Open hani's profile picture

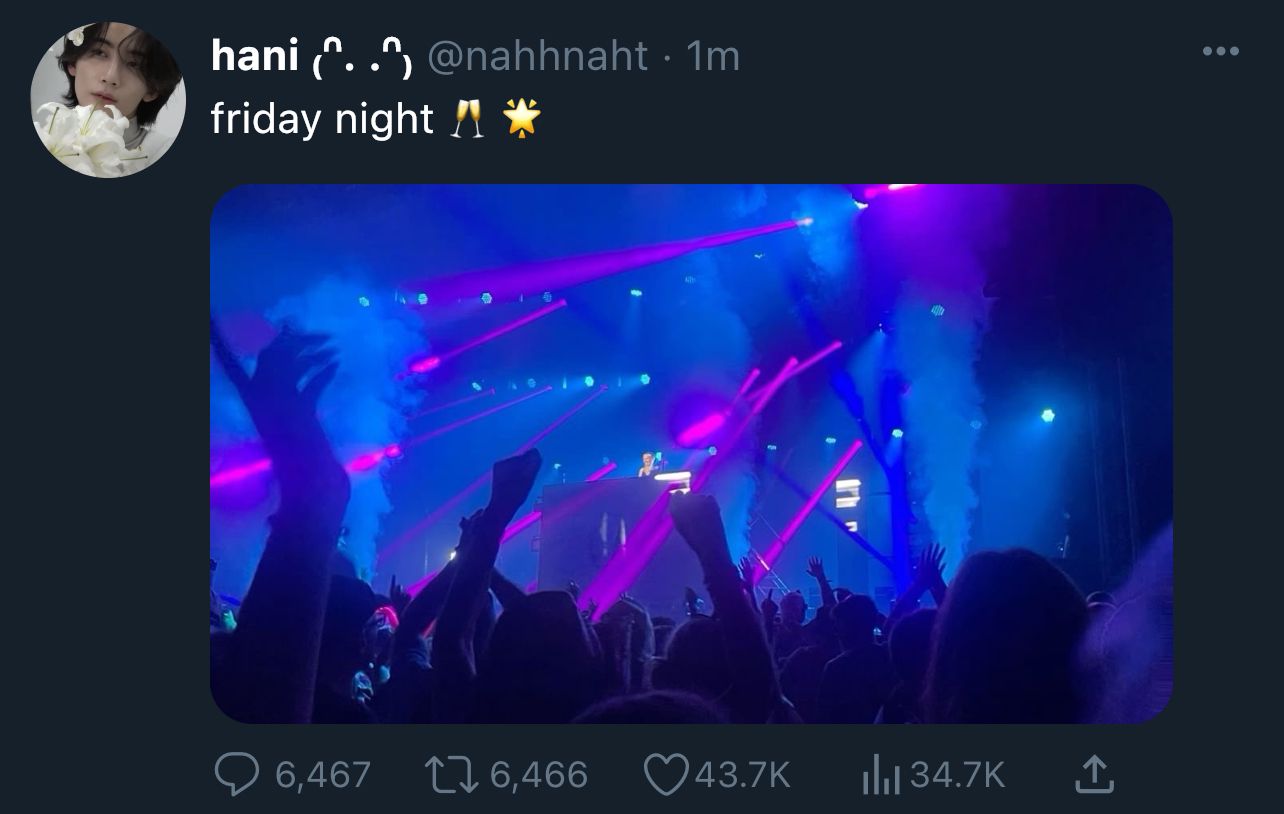click(108, 99)
